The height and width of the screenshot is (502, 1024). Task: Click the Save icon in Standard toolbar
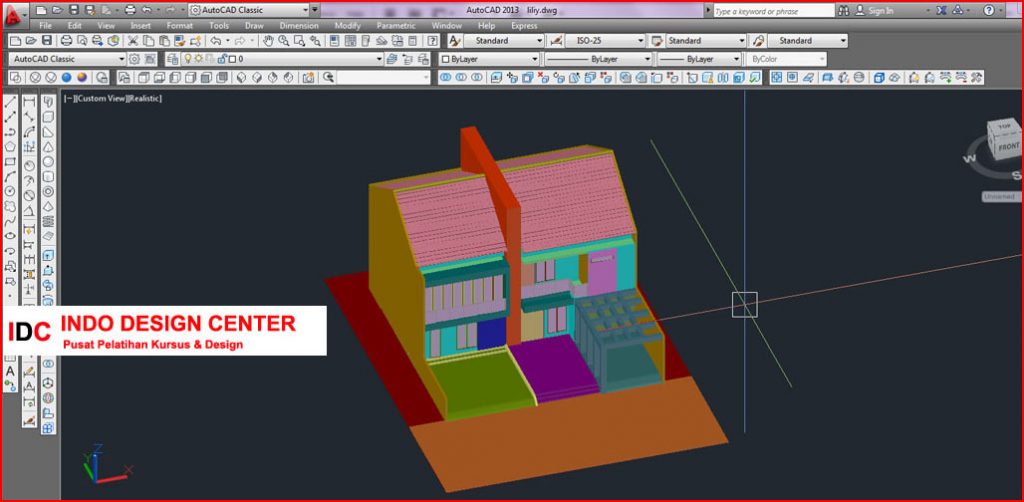tap(46, 41)
